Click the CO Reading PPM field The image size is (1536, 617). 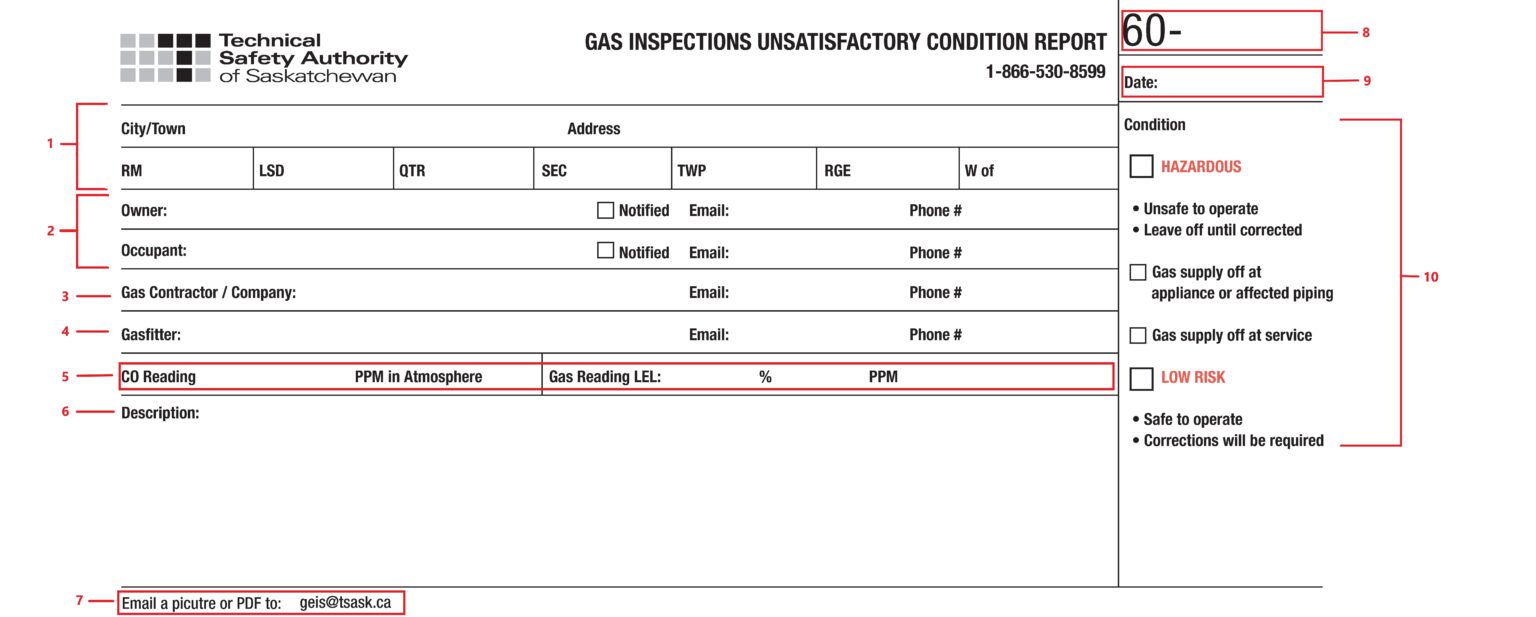point(273,377)
